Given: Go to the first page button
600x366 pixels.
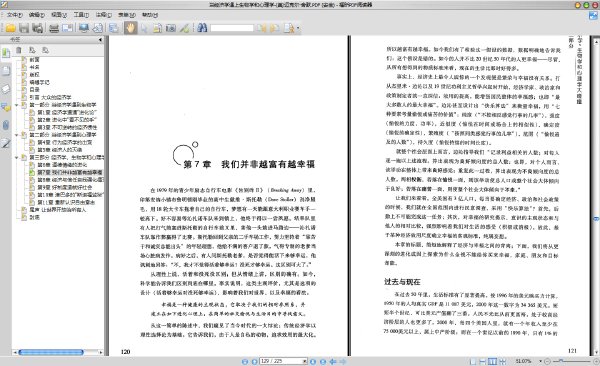Looking at the screenshot, I should coord(245,361).
